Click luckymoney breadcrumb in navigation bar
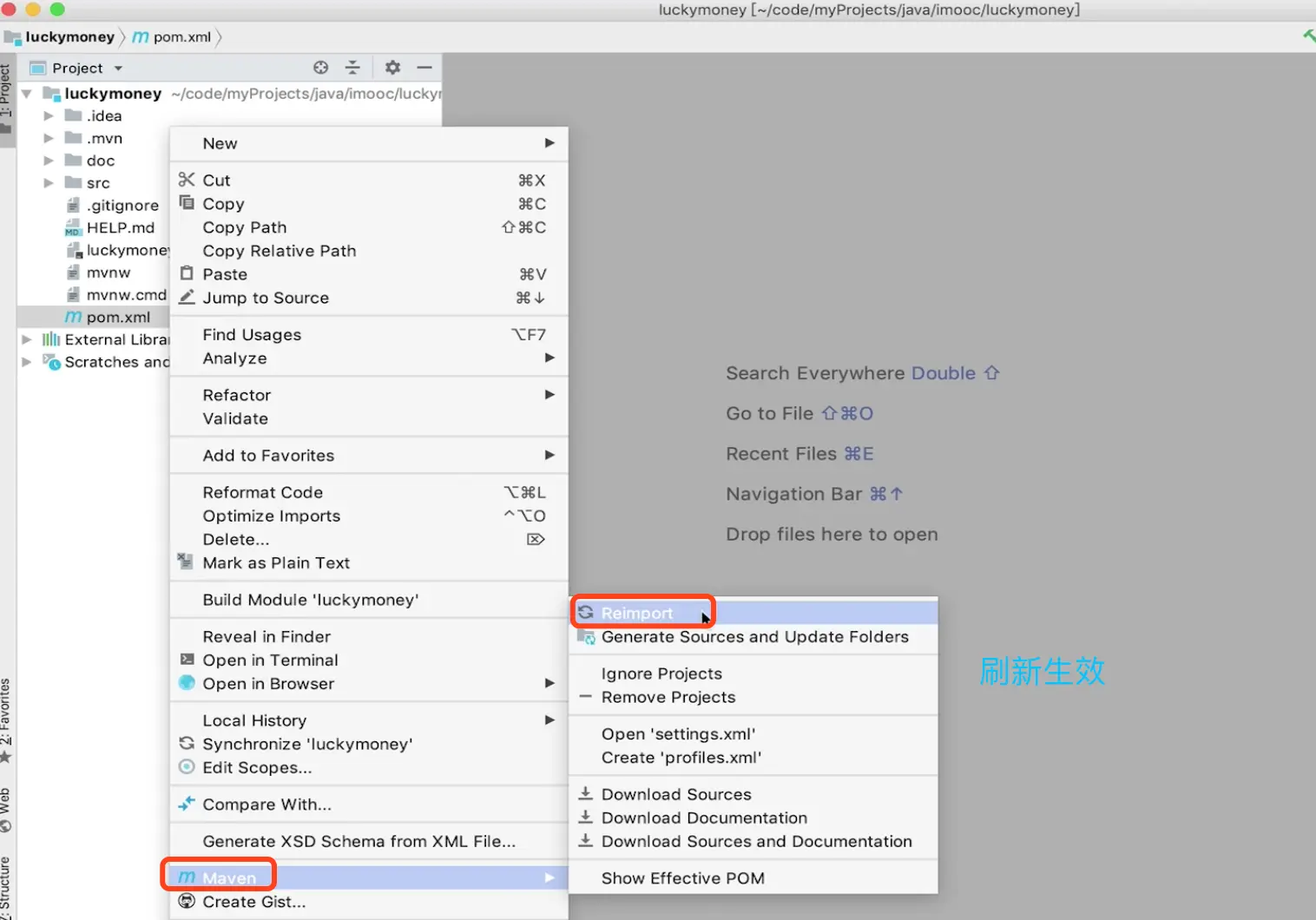The image size is (1316, 920). click(x=61, y=36)
